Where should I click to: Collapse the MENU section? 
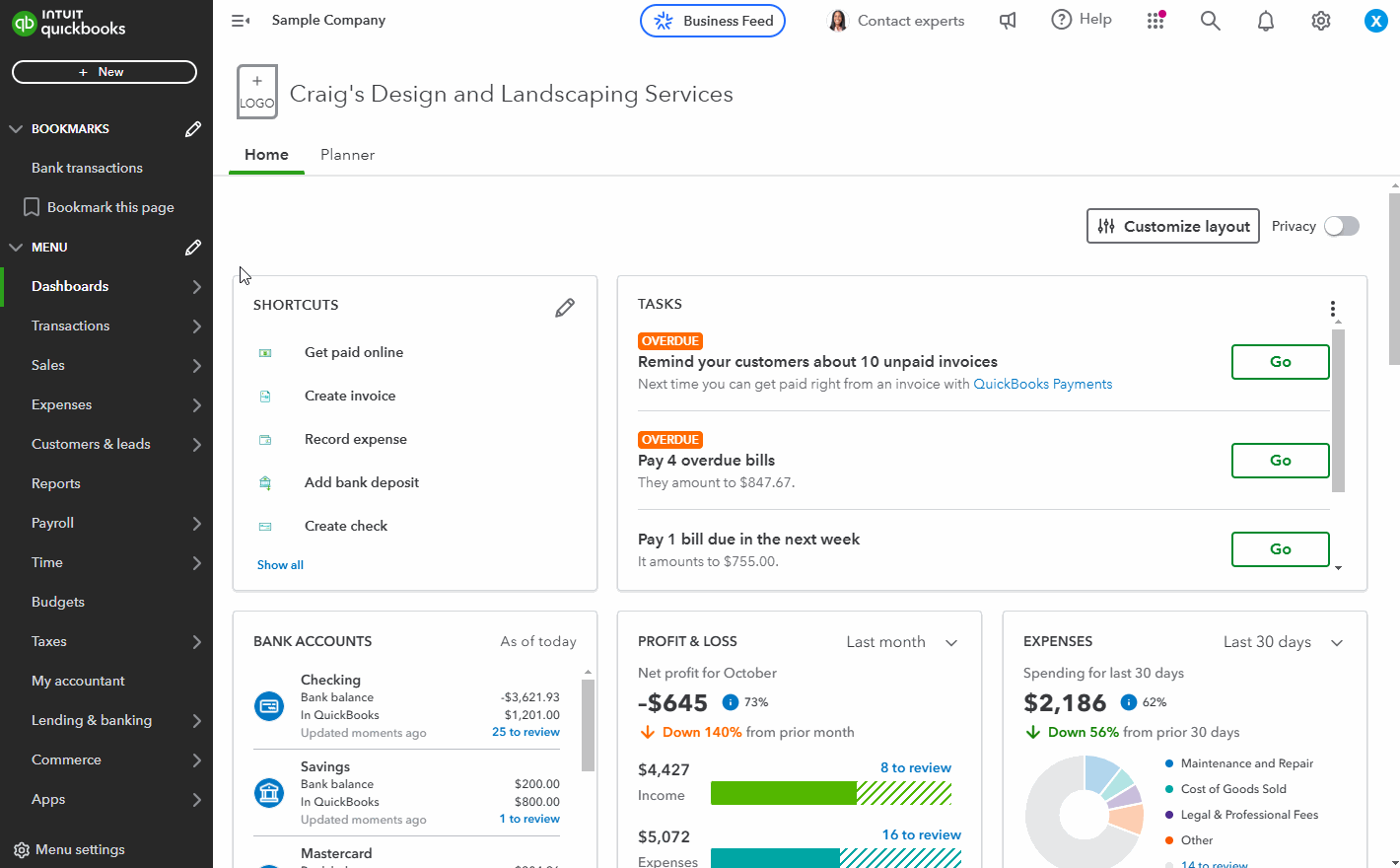[x=16, y=248]
